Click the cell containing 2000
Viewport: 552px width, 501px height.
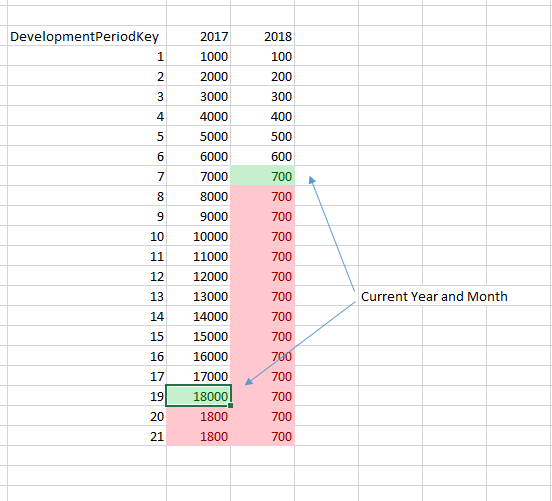pos(199,76)
